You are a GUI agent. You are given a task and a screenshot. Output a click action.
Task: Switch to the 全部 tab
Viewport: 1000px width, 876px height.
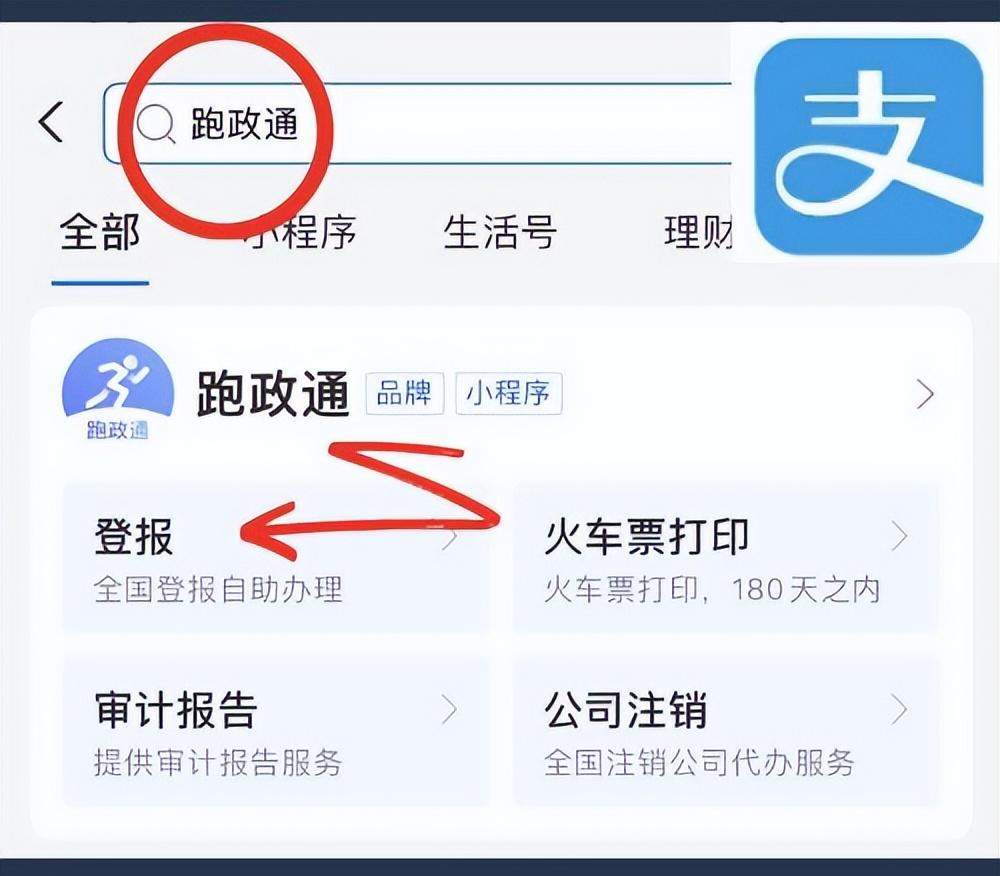tap(100, 232)
